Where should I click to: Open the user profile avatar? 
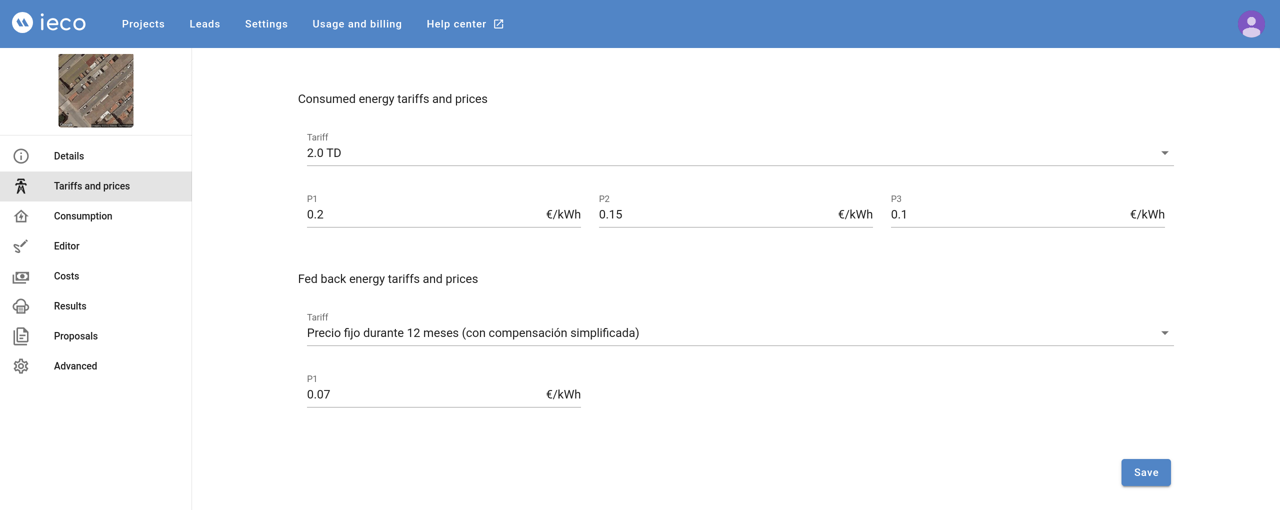click(1251, 24)
